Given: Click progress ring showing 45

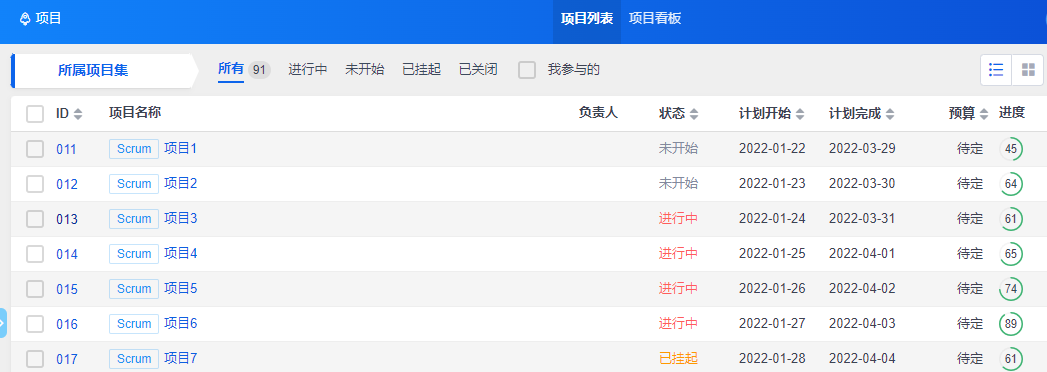Looking at the screenshot, I should 1011,149.
